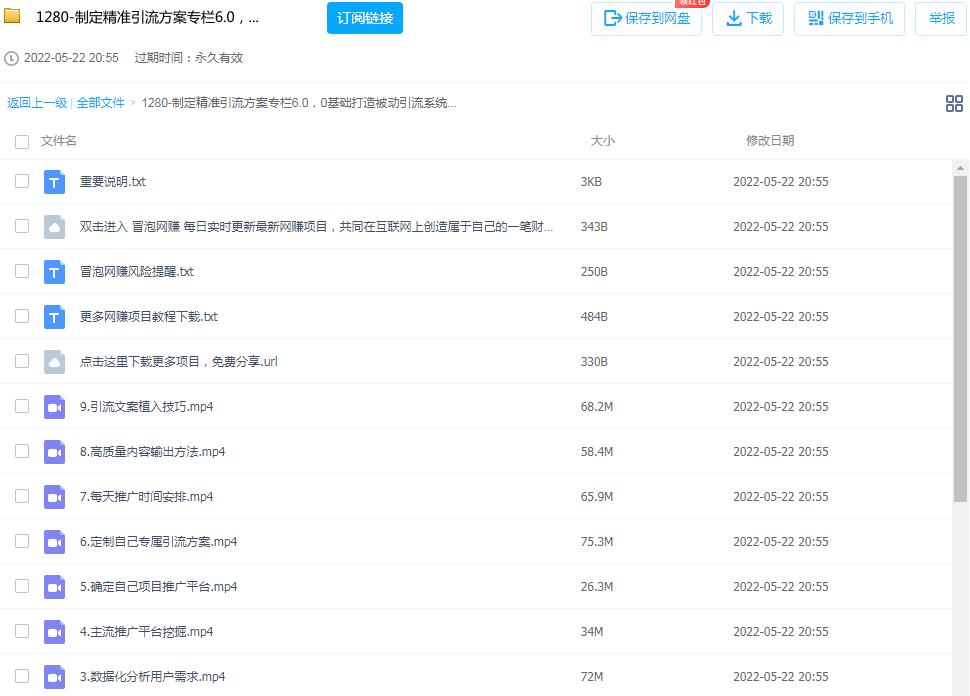Open video 6.定制自己专属引流方案.mp4
Viewport: 970px width, 696px height.
(158, 542)
